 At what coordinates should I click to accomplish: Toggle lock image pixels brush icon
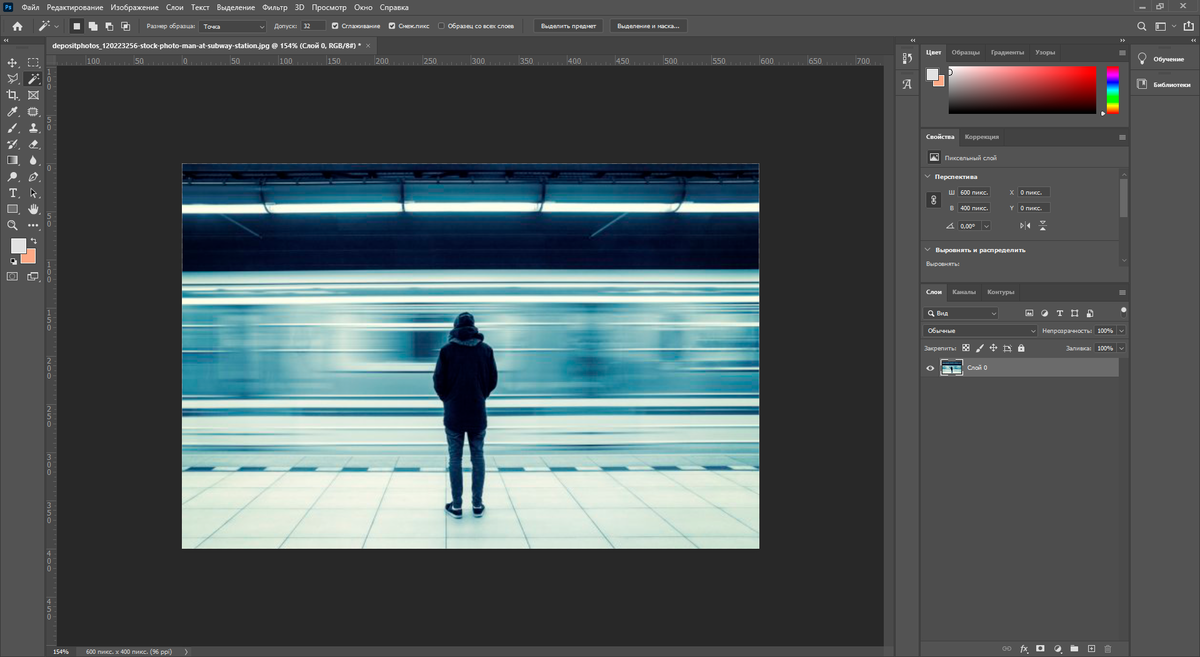coord(980,348)
